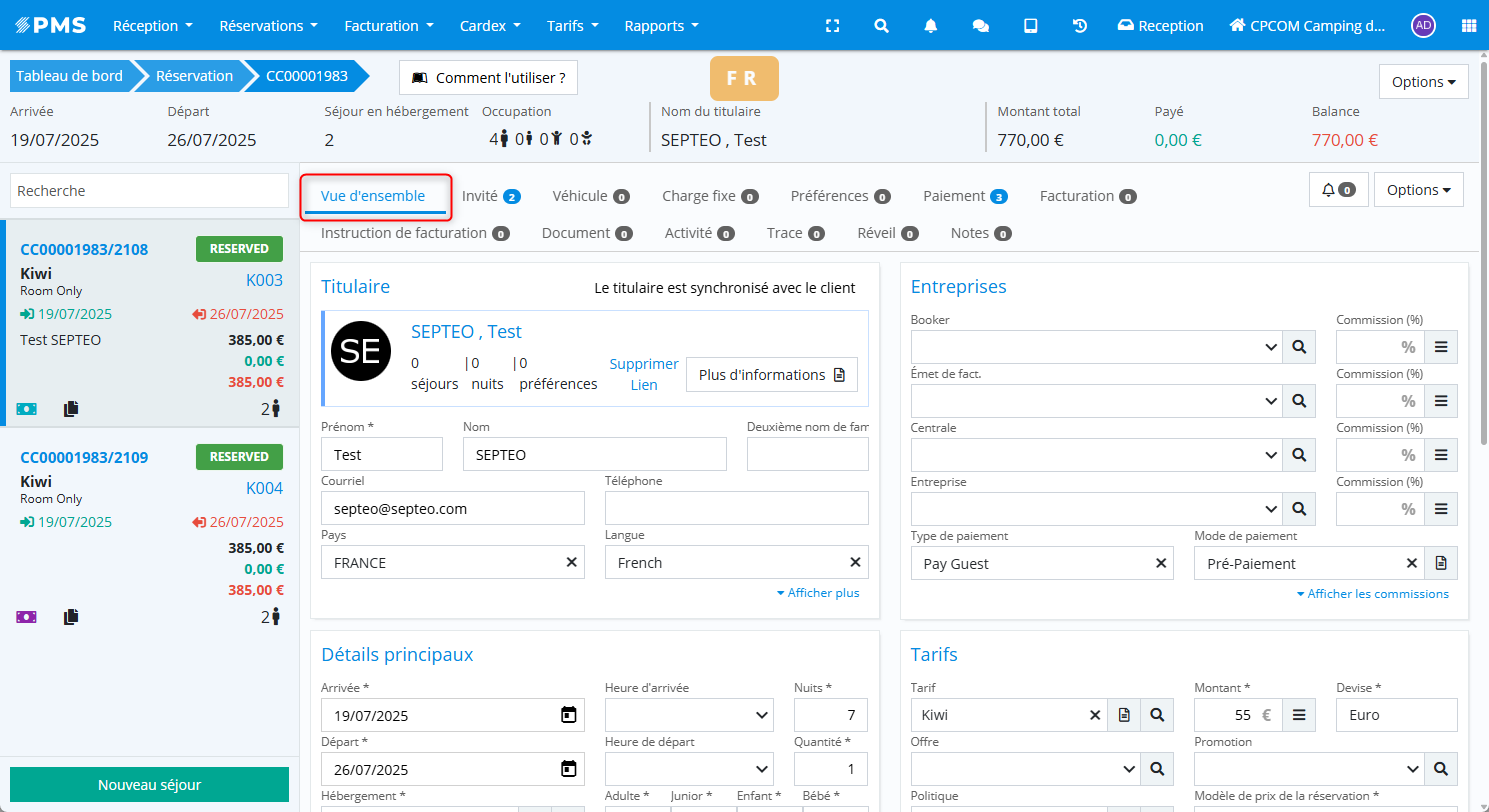Click the history clock icon
Screen dimensions: 1489x812
coord(1080,26)
